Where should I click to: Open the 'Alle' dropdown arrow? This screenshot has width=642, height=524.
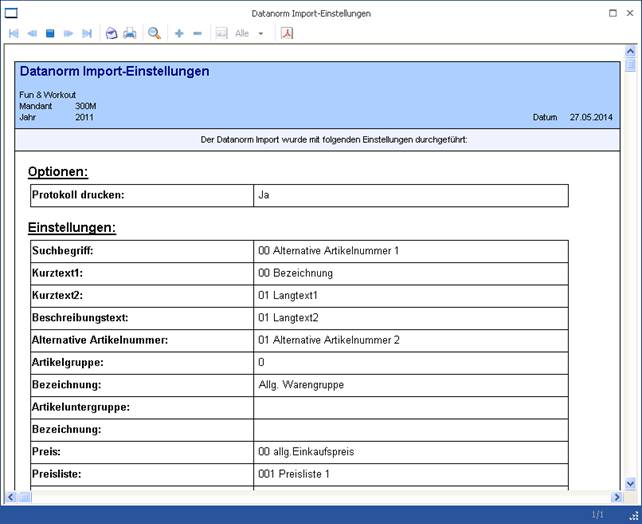click(x=261, y=33)
